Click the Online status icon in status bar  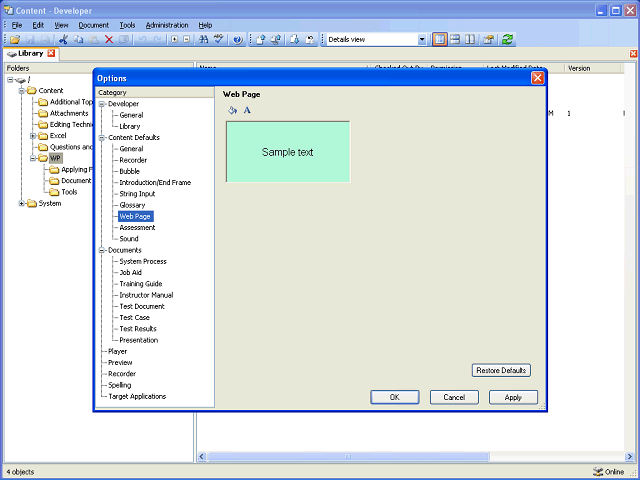tap(598, 472)
